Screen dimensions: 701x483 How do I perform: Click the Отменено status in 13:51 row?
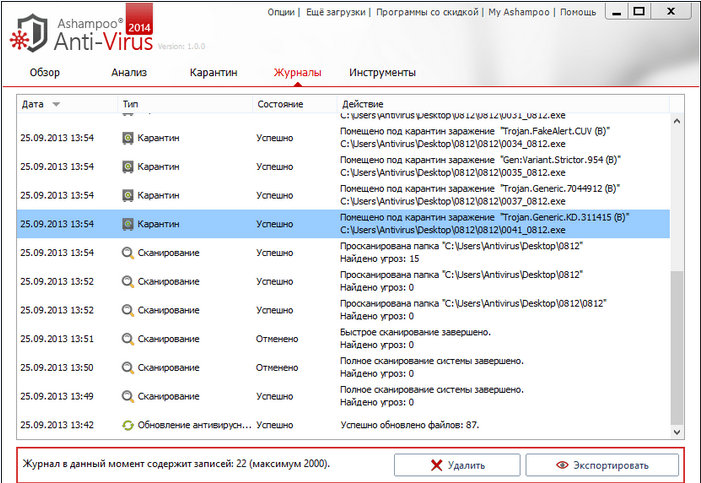[277, 339]
